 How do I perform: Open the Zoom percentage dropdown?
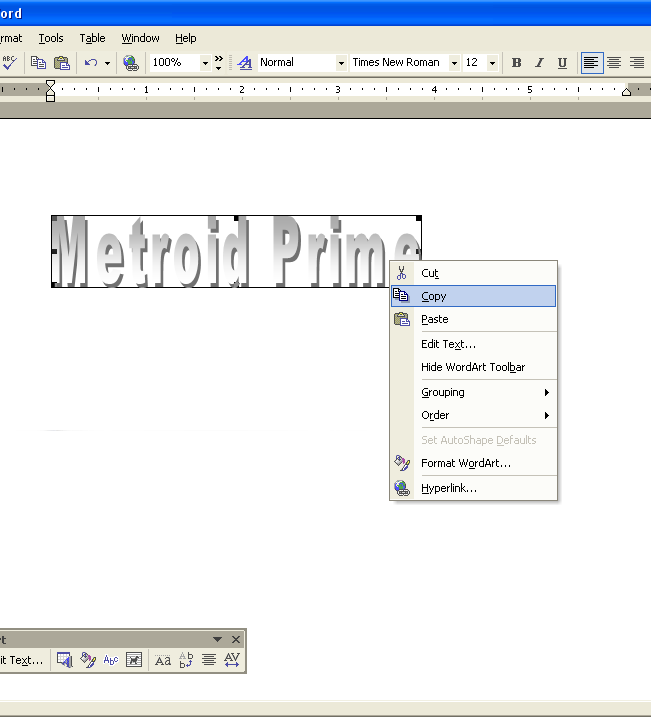tap(205, 62)
